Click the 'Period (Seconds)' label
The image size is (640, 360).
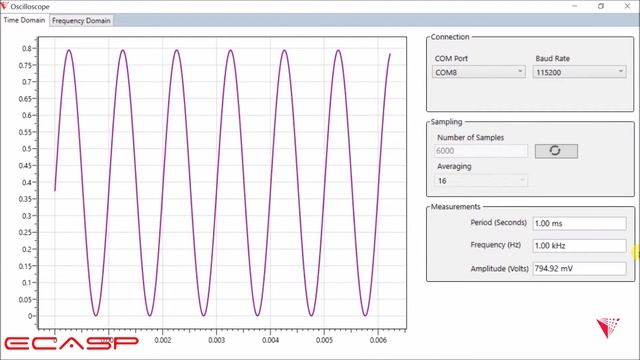point(498,222)
